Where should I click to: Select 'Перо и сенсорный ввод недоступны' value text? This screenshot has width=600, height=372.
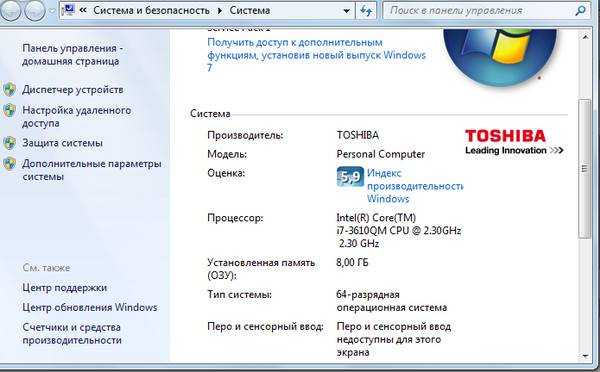pyautogui.click(x=394, y=339)
